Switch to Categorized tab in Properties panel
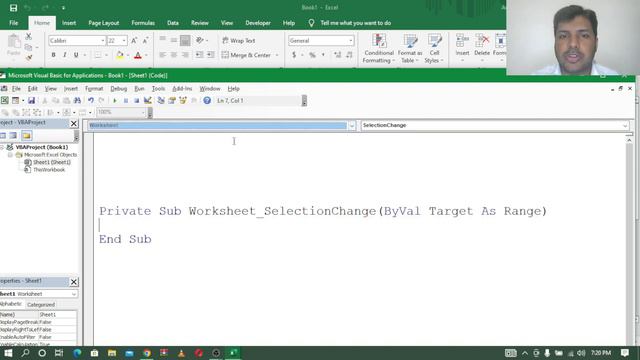Screen dimensions: 640x360 point(41,304)
